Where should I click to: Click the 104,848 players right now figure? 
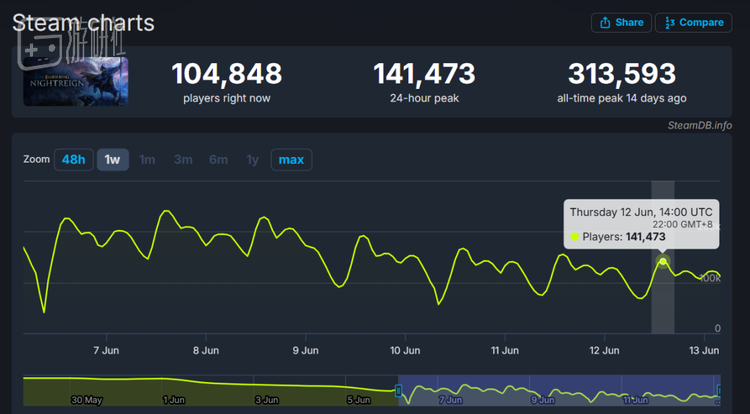227,74
